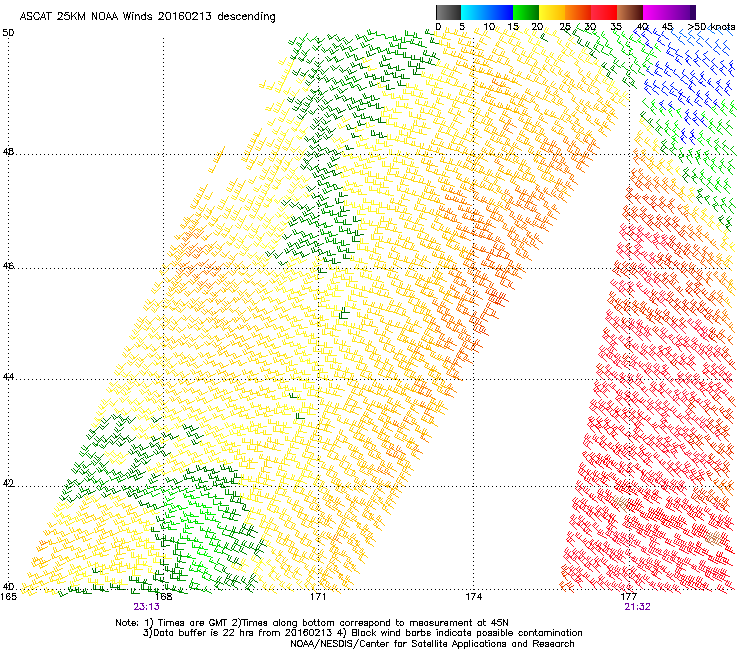Click the longitude "168" axis label
Image resolution: width=740 pixels, height=650 pixels.
[163, 597]
